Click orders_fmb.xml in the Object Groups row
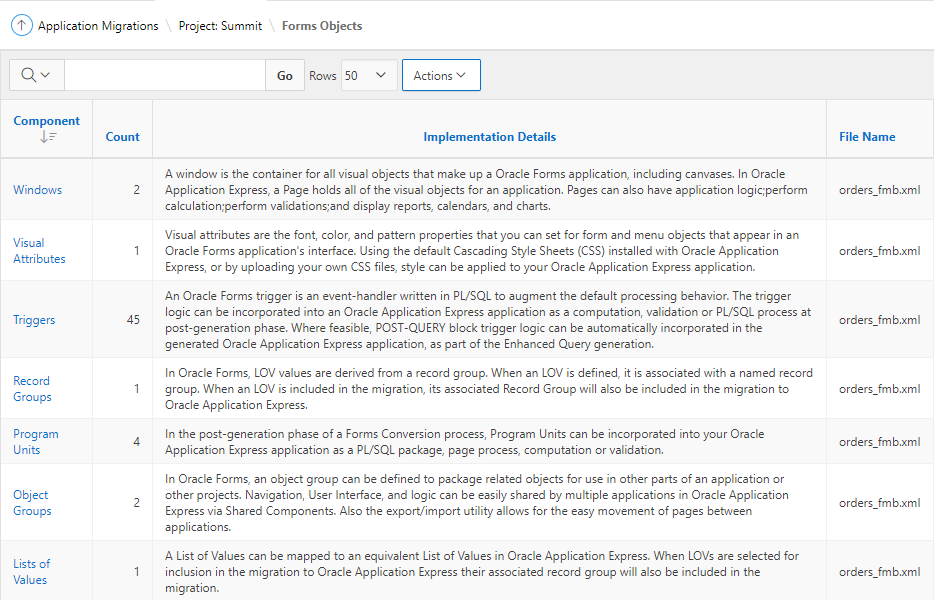The width and height of the screenshot is (934, 600). tap(879, 503)
